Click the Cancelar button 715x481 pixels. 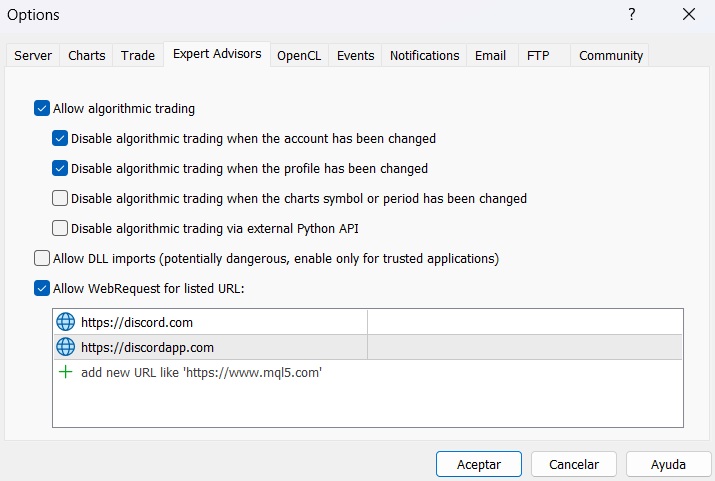pyautogui.click(x=574, y=464)
